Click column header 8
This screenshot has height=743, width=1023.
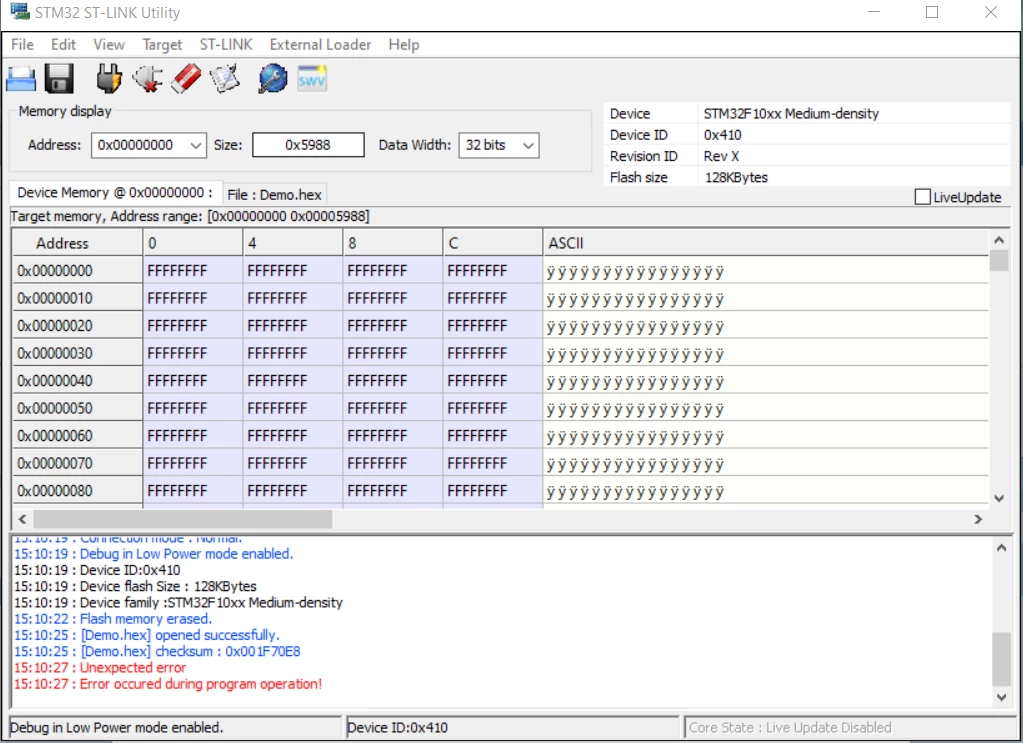[393, 243]
